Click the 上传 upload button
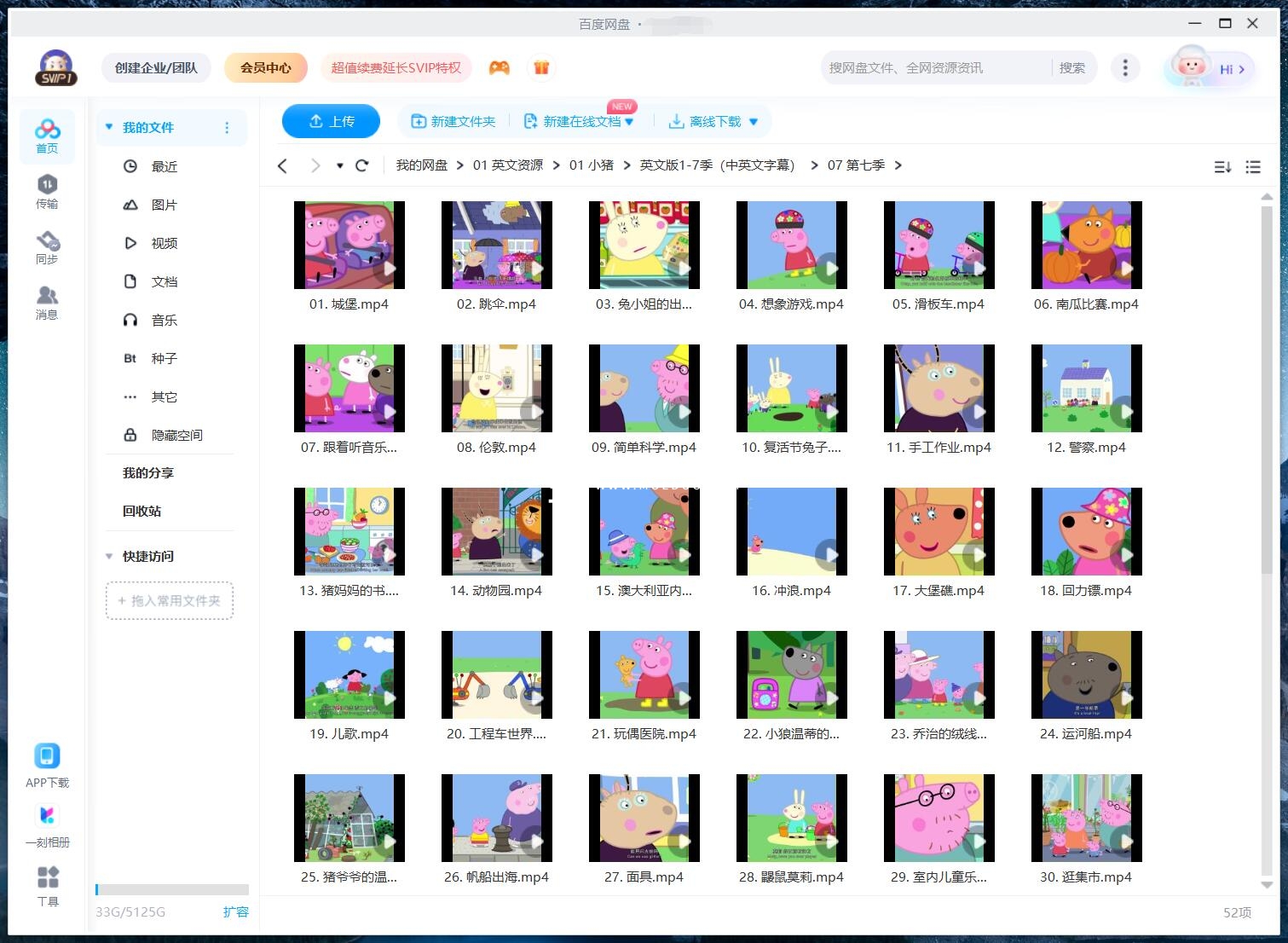 [x=331, y=121]
